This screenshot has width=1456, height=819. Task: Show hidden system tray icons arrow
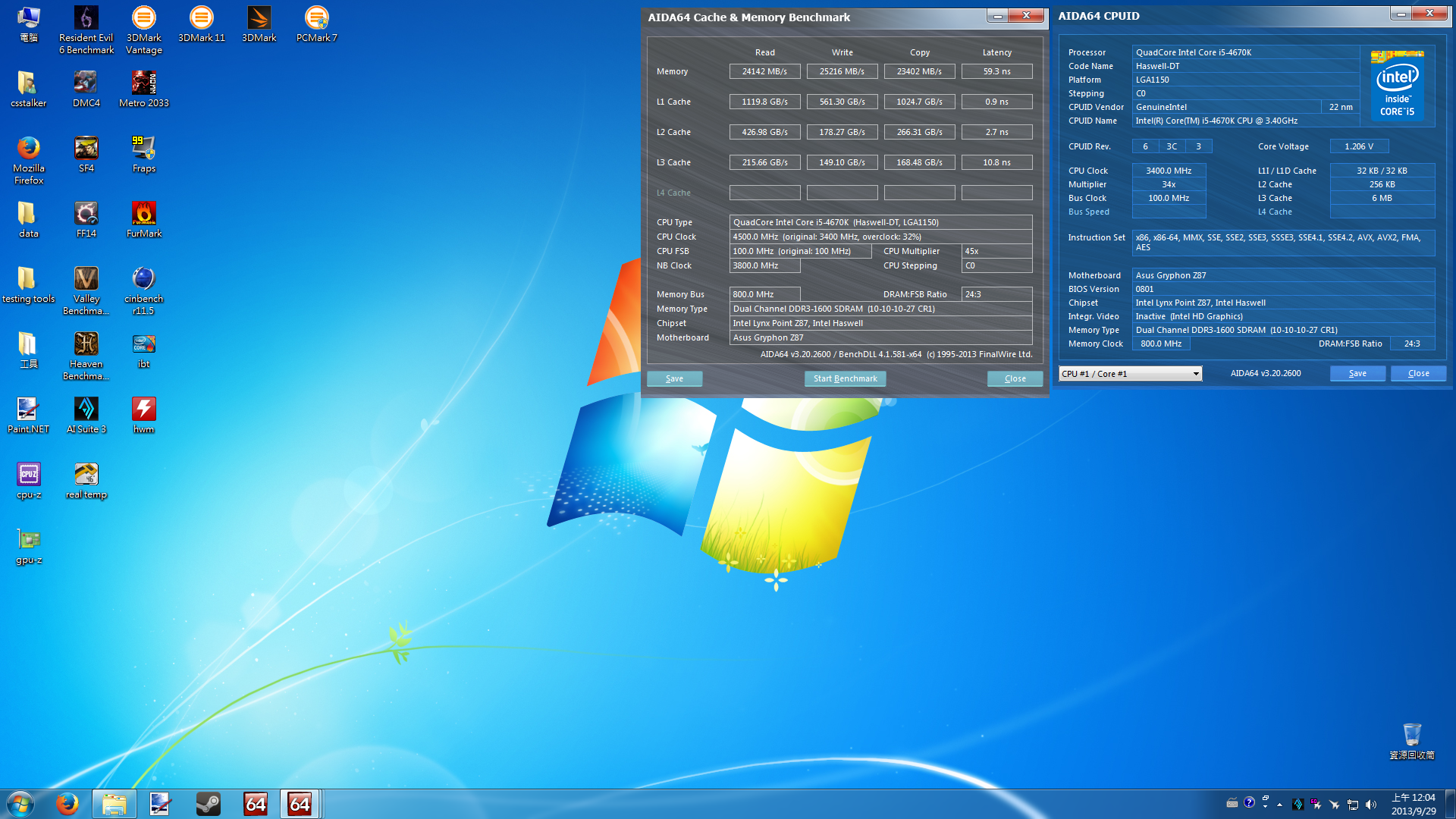1280,805
